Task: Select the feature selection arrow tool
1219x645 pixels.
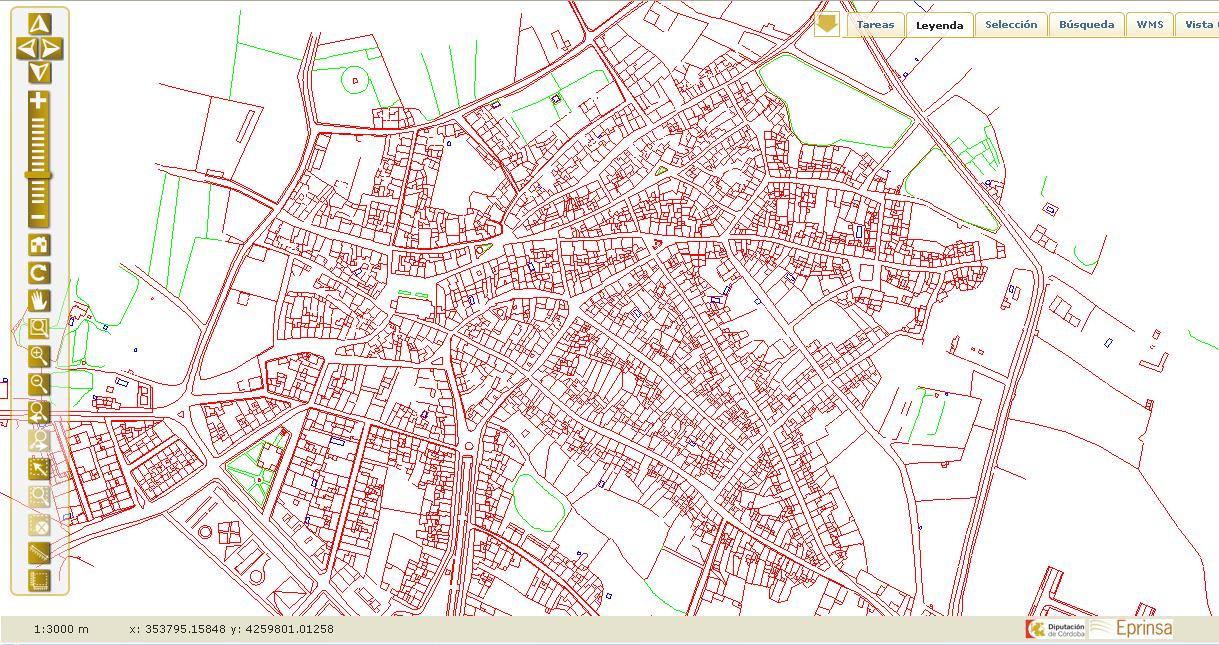Action: [38, 467]
